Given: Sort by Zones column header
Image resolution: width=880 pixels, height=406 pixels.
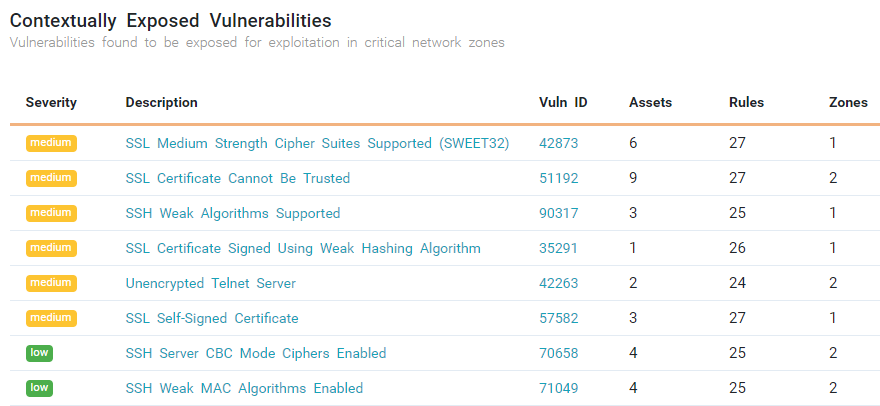Looking at the screenshot, I should [x=848, y=102].
